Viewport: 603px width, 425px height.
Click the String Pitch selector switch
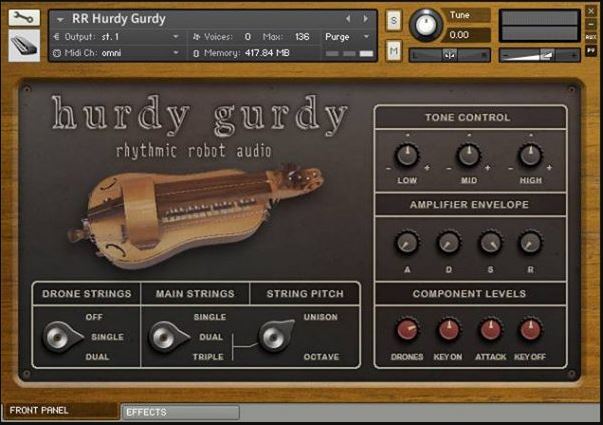click(x=275, y=335)
